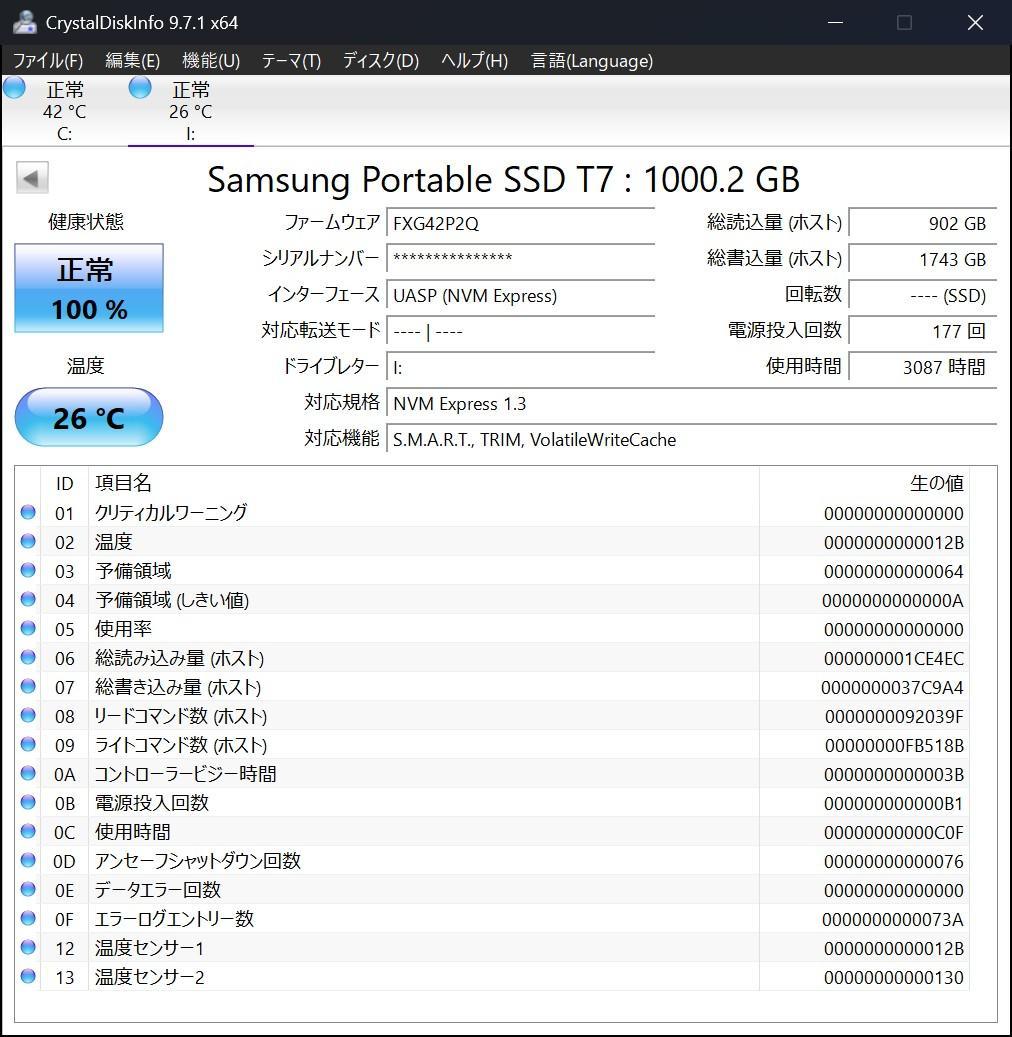
Task: Click the back arrow above 健康状態
Action: coord(31,177)
